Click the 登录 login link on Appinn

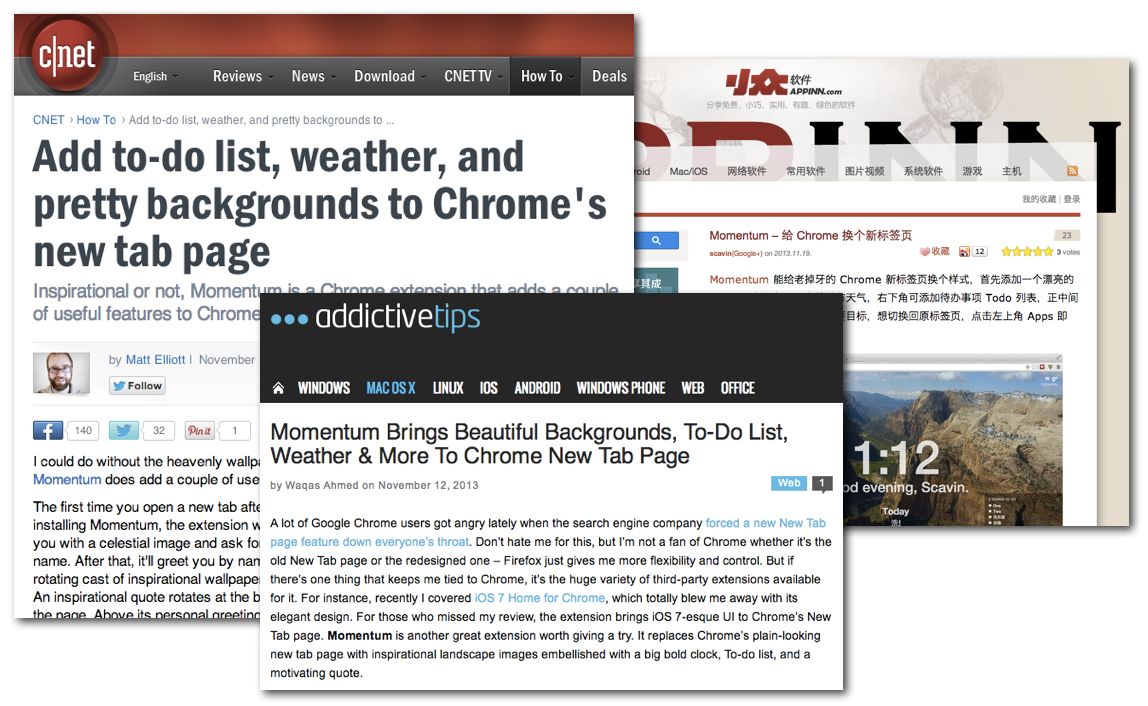[x=1072, y=199]
